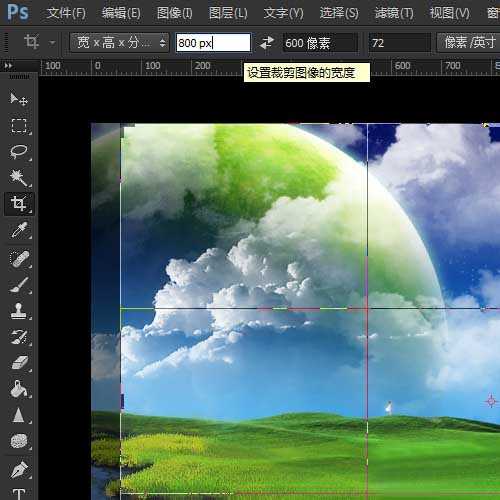
Task: Click the resolution field showing 72
Action: click(x=399, y=43)
